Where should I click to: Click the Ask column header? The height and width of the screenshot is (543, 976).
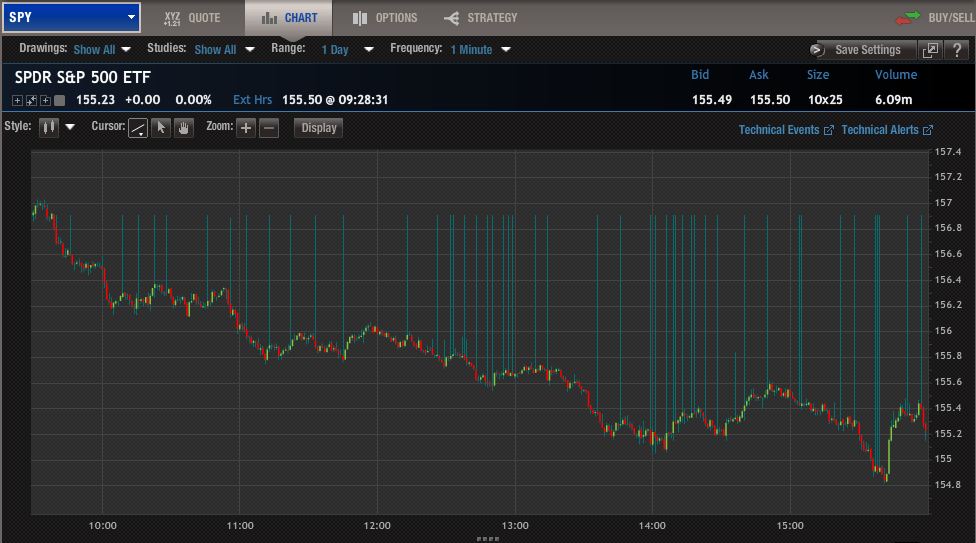pos(758,75)
